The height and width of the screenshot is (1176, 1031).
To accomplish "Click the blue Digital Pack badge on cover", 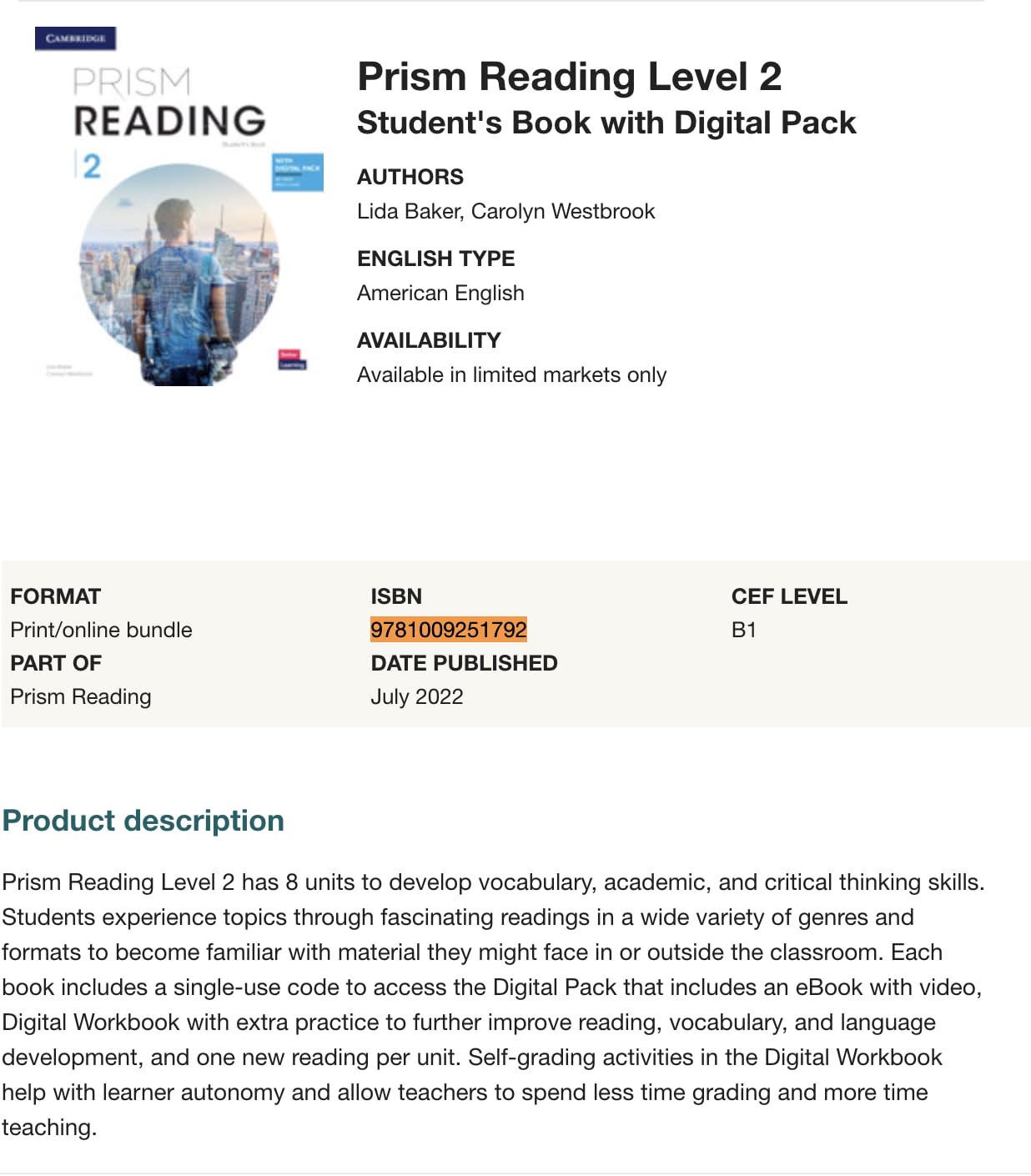I will [x=297, y=172].
